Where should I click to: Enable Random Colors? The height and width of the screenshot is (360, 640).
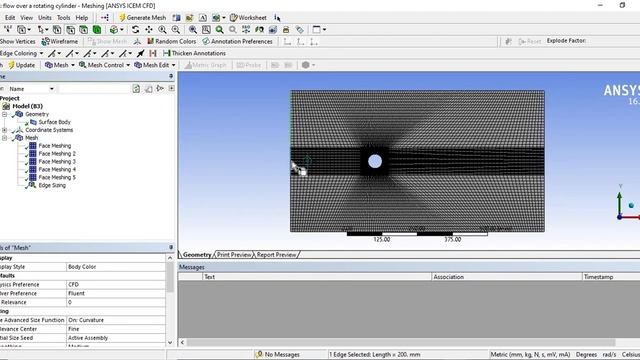pos(171,41)
